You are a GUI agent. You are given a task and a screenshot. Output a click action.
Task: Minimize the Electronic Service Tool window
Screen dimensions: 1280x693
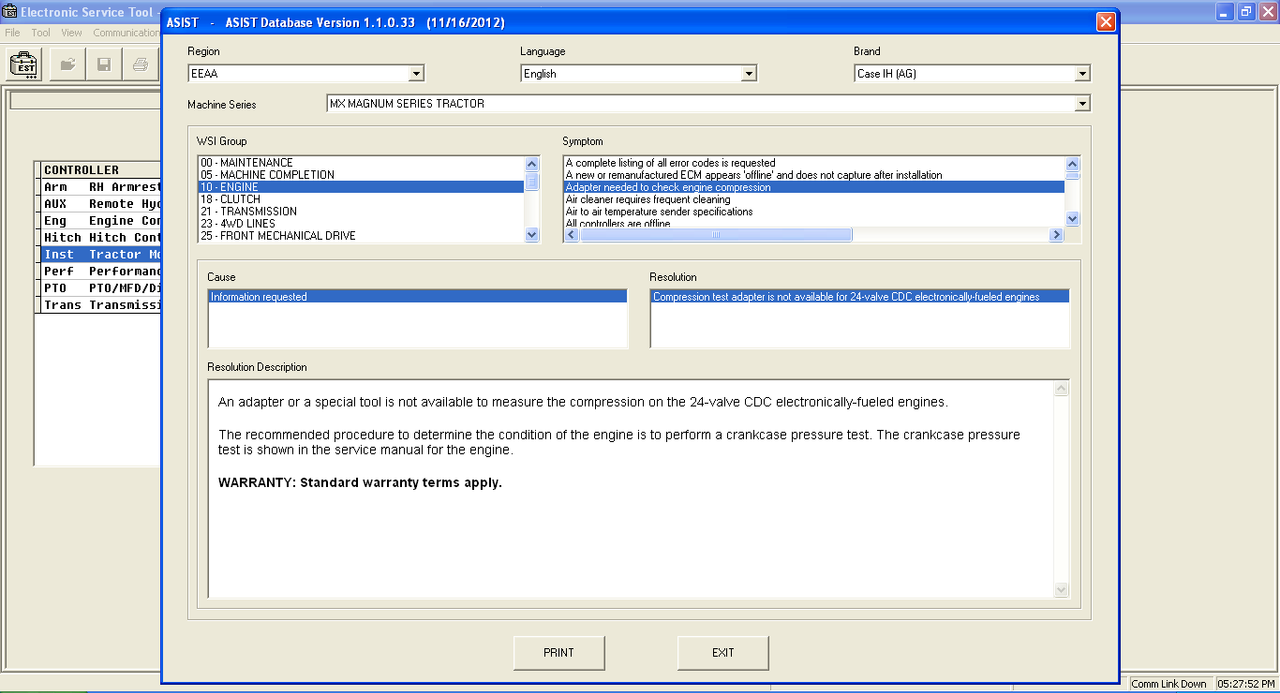[1226, 12]
